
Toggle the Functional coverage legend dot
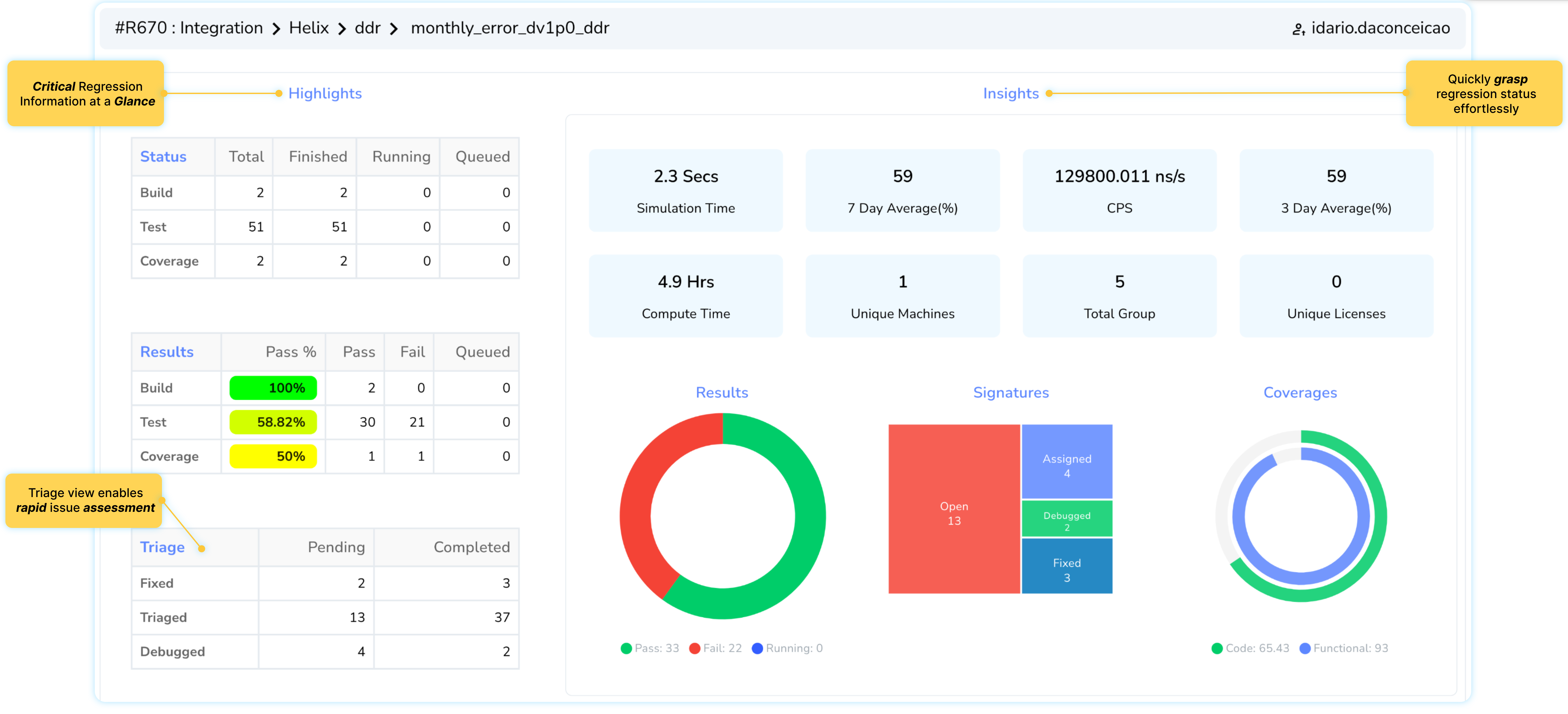1305,648
